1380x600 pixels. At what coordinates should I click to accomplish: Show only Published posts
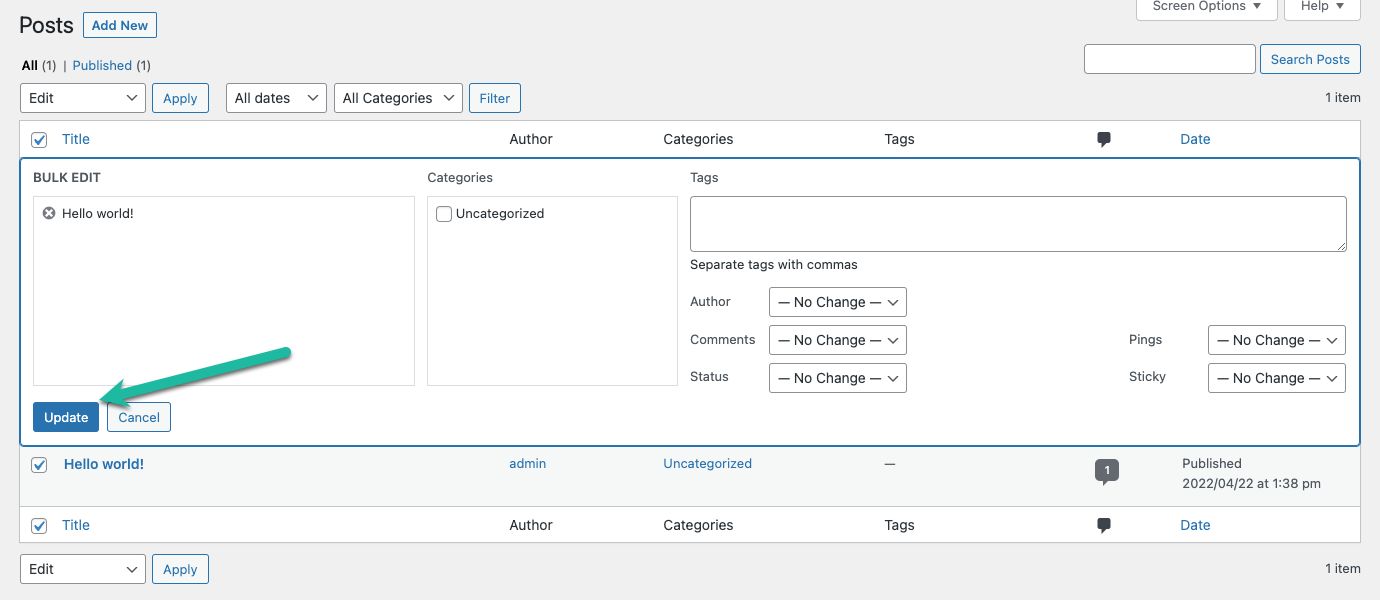tap(102, 65)
